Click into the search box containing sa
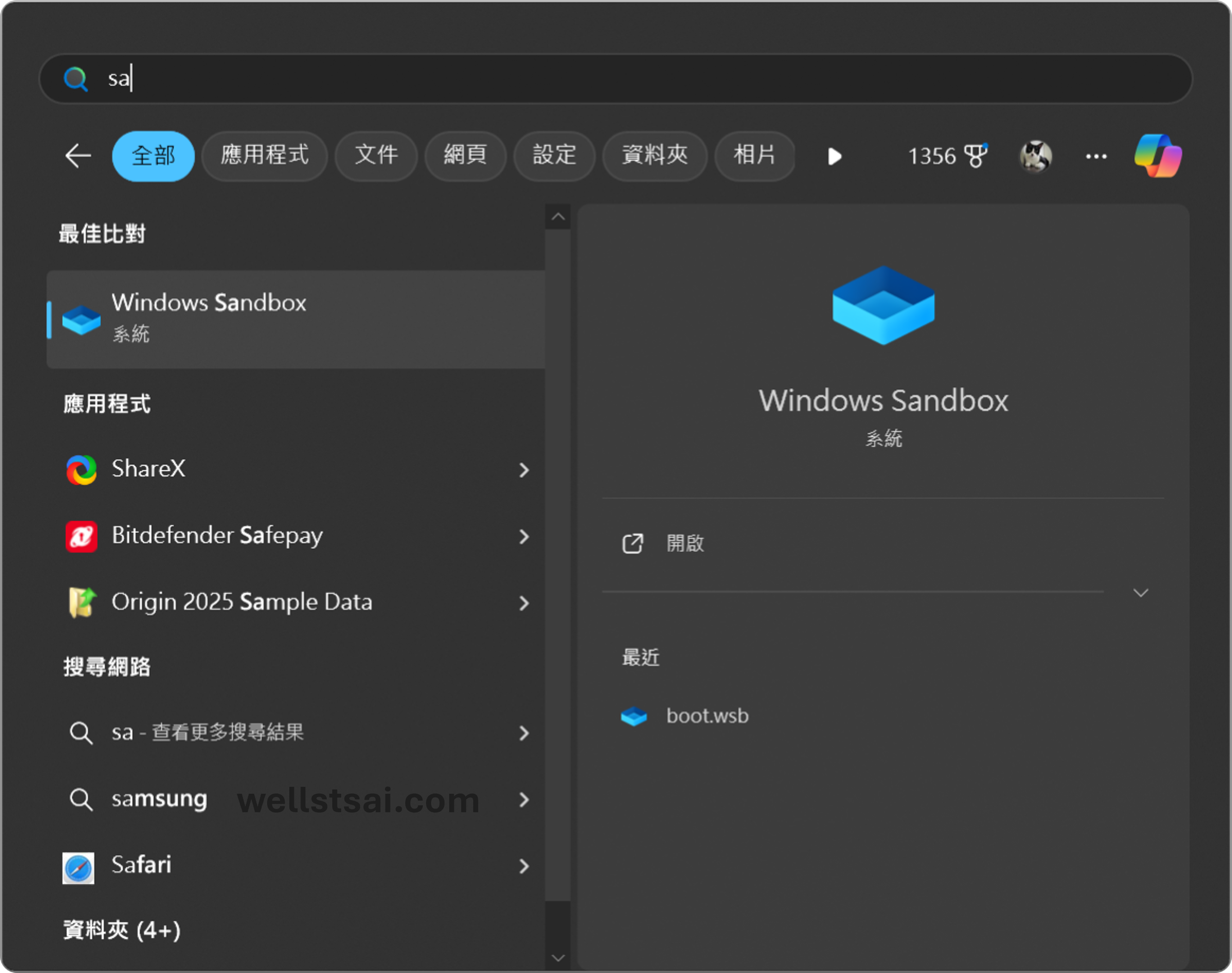The height and width of the screenshot is (973, 1232). (616, 79)
